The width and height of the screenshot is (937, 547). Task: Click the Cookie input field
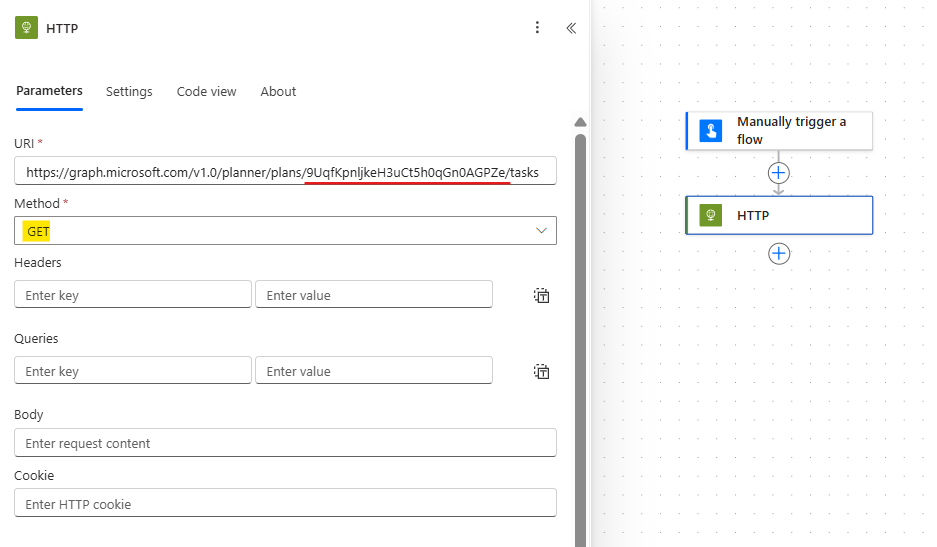(x=285, y=503)
